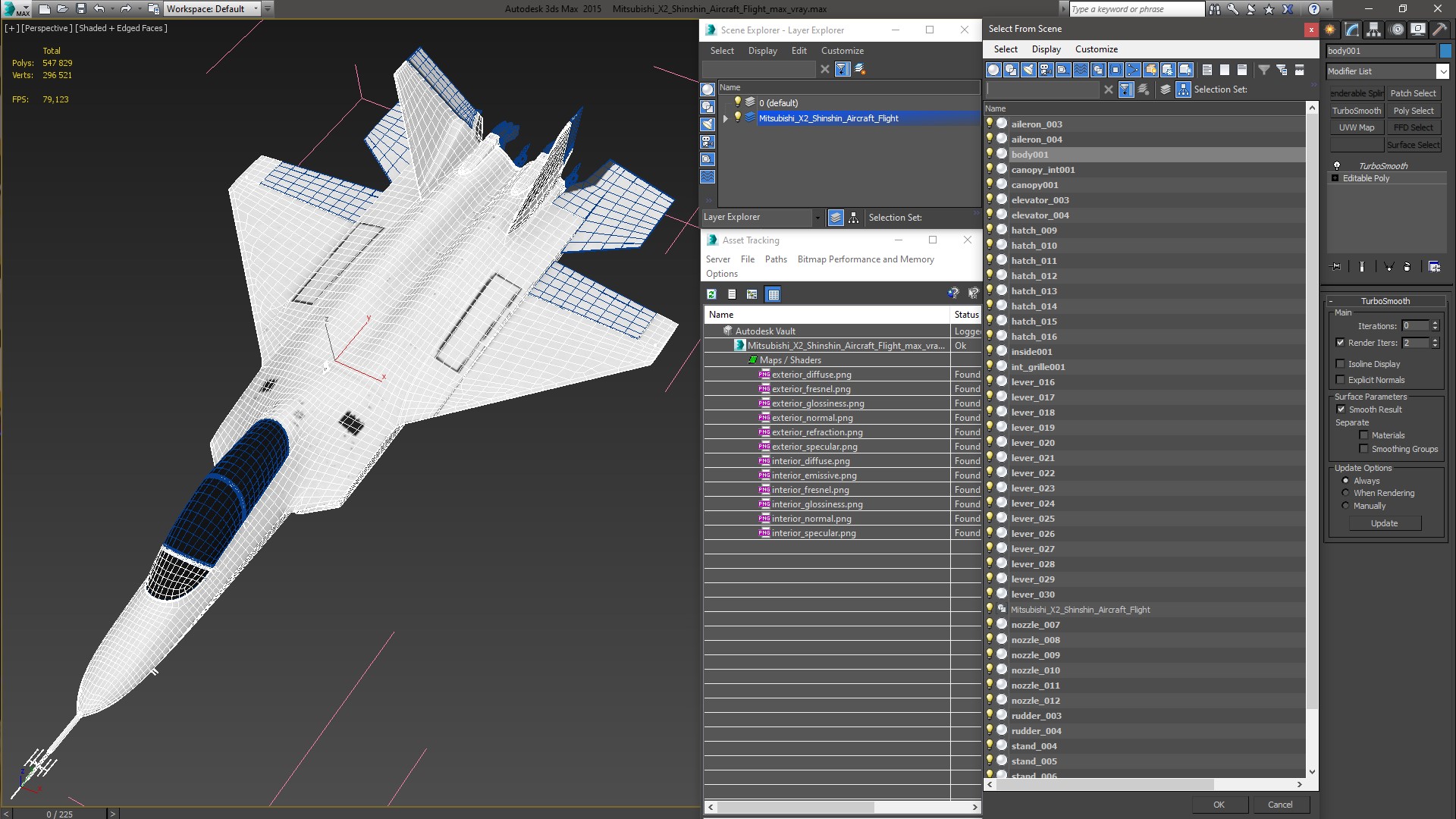Click funnel filter icon in Select From Scene
The image size is (1456, 819).
click(1264, 70)
